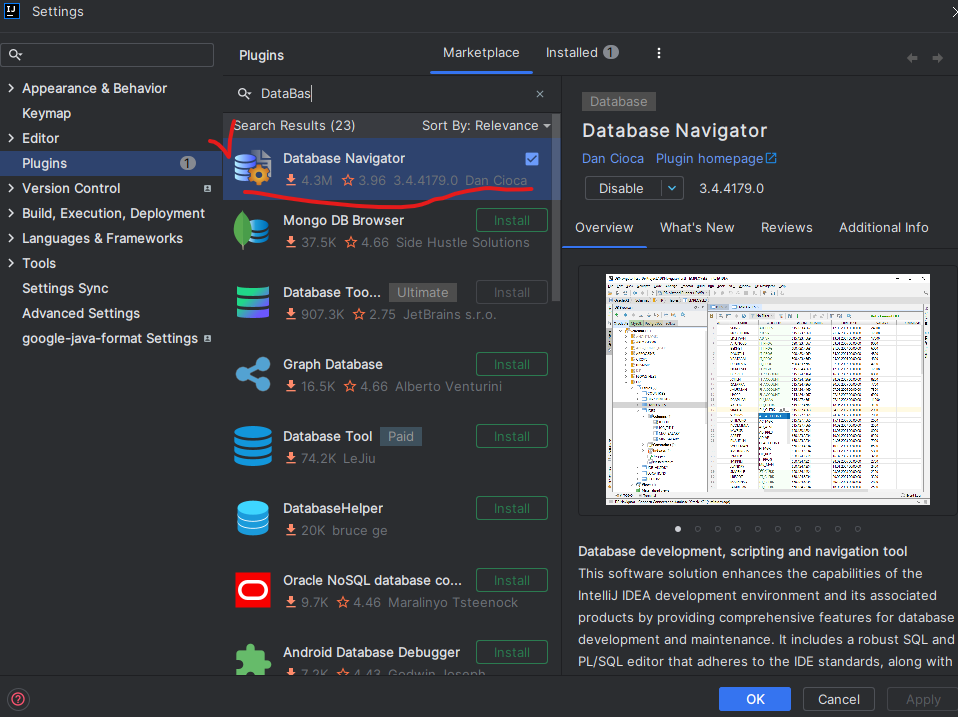958x717 pixels.
Task: Uncheck the Database Navigator enabled checkbox
Action: [x=531, y=159]
